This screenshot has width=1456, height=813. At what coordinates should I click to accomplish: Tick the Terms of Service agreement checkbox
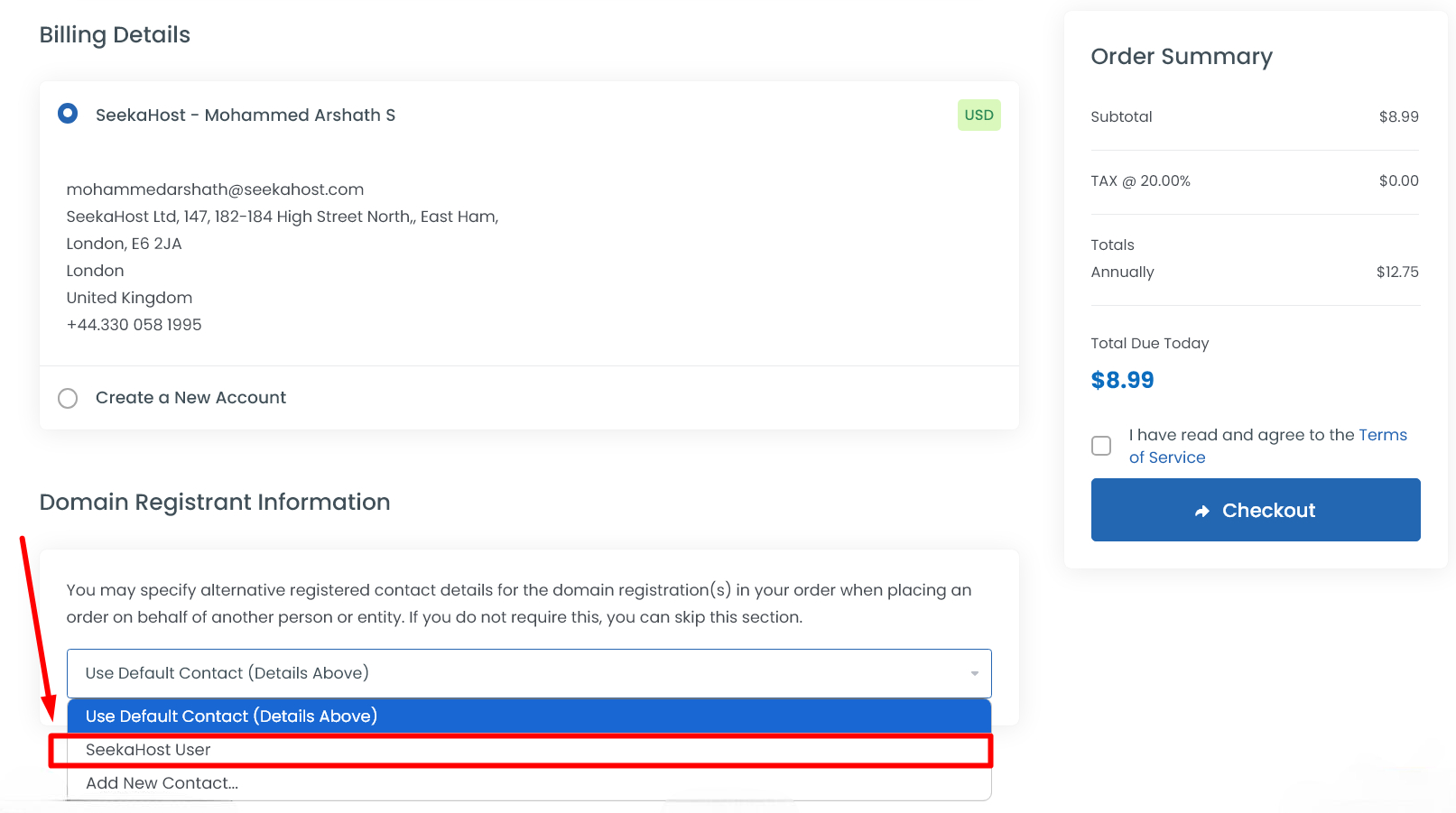coord(1101,446)
